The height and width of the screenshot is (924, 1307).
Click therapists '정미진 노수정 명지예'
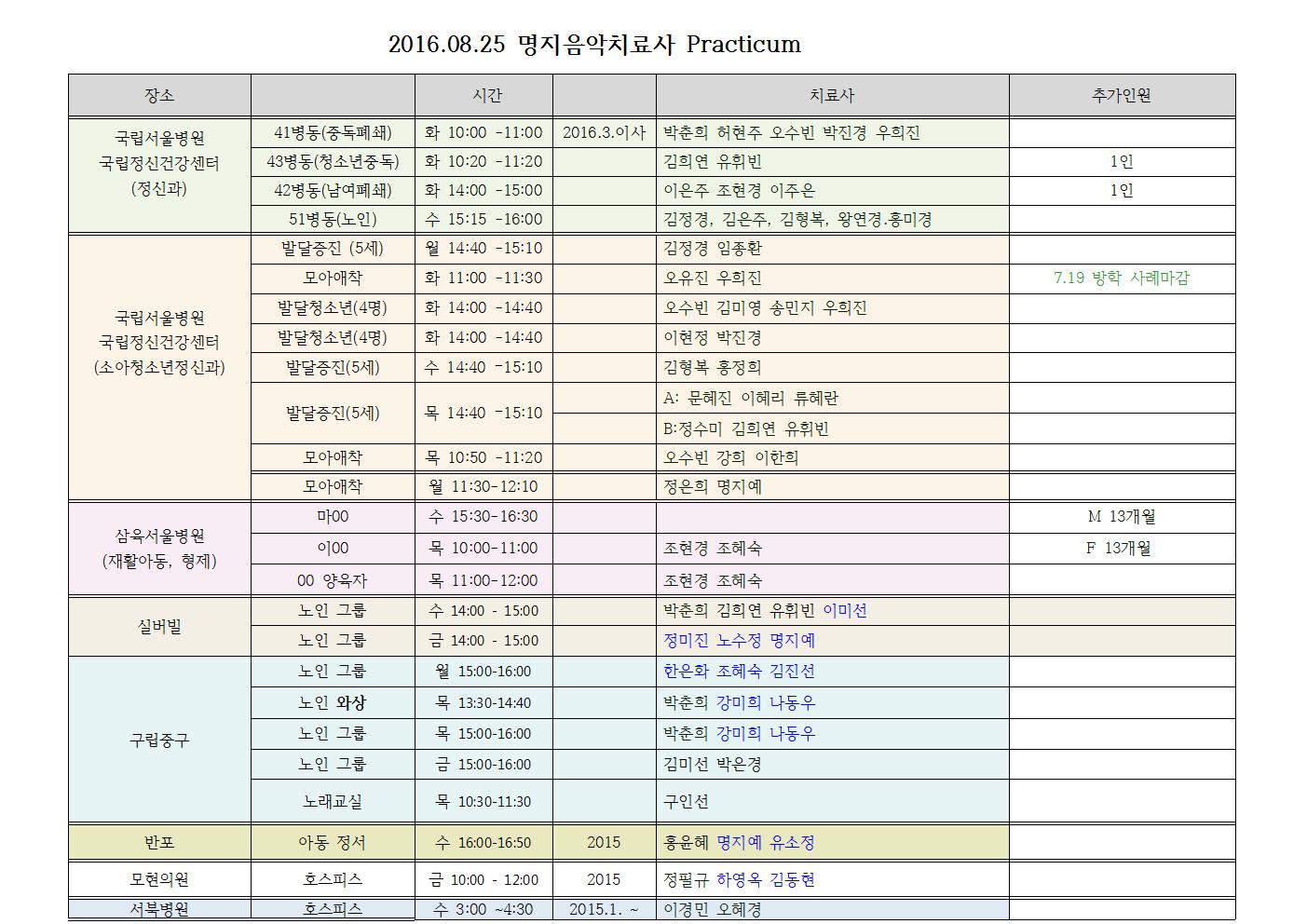click(739, 641)
